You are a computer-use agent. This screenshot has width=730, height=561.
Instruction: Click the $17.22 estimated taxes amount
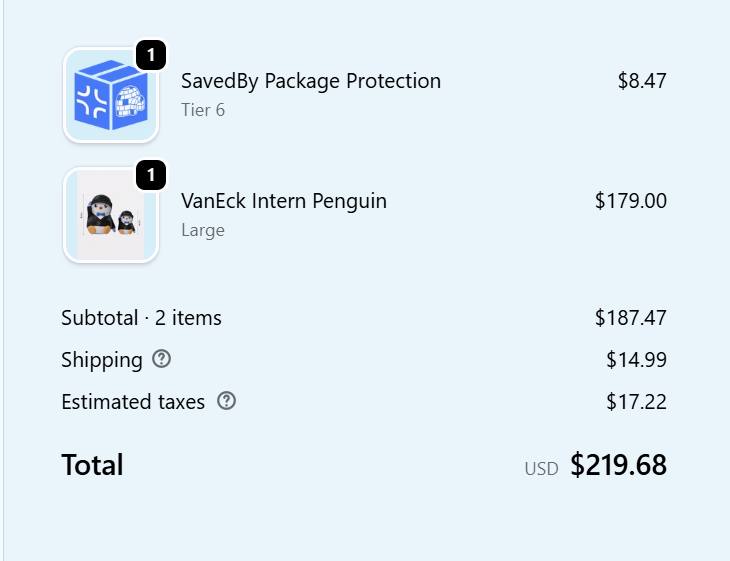(636, 402)
